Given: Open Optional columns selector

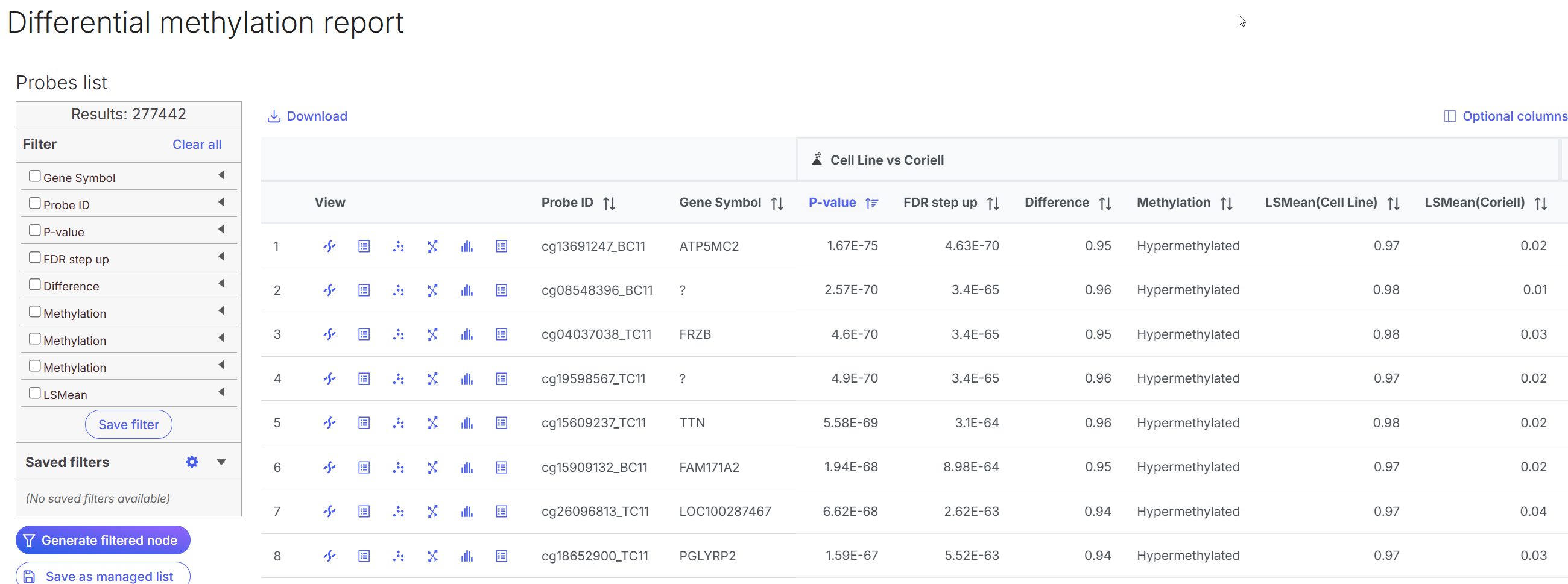Looking at the screenshot, I should 1505,116.
